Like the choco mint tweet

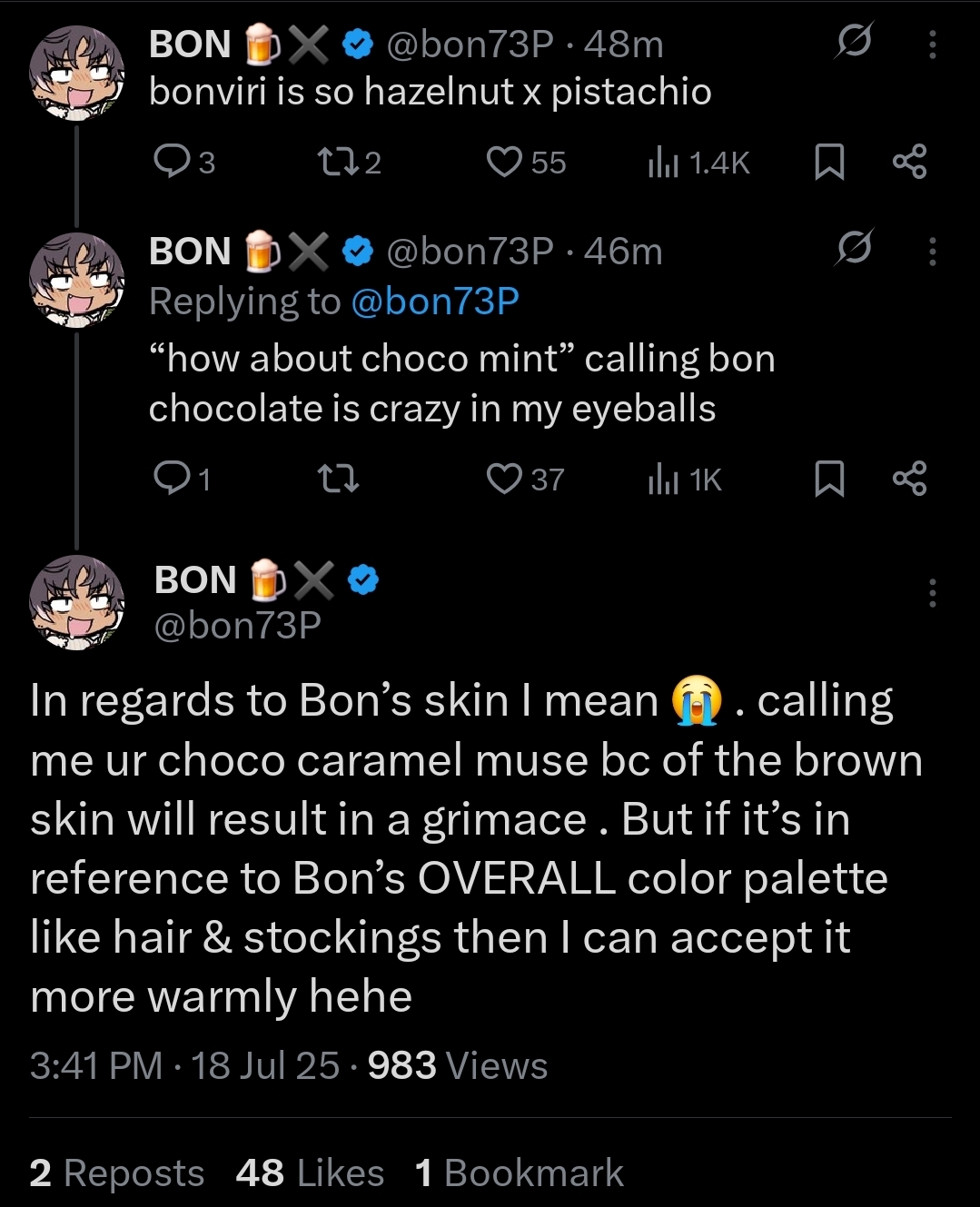tap(503, 478)
